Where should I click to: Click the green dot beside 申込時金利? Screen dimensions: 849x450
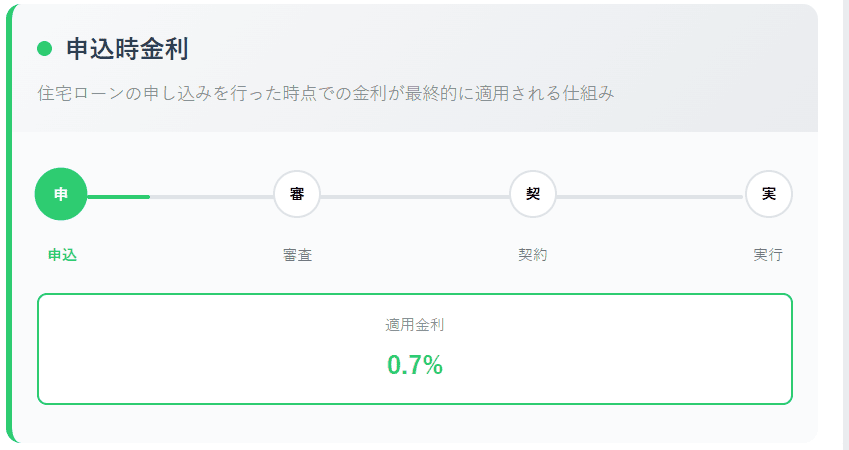tap(44, 48)
